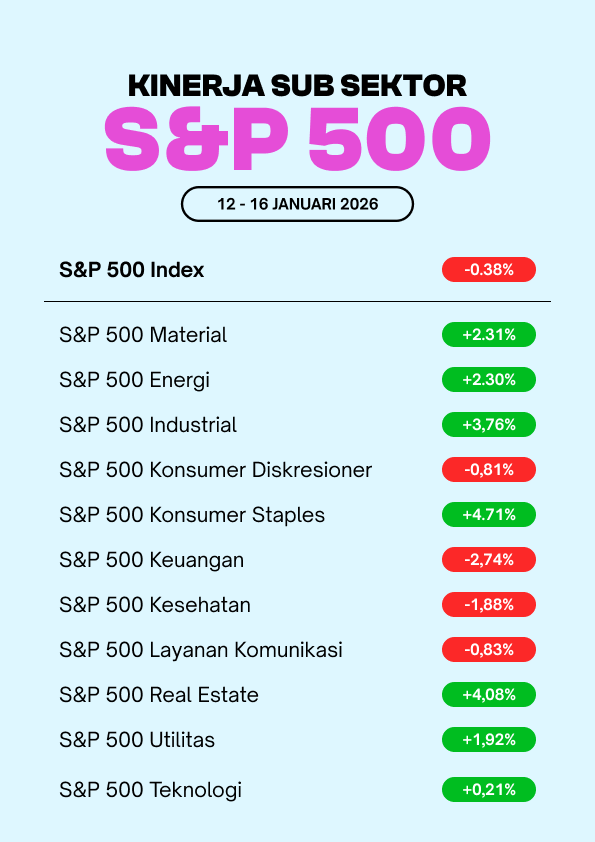Viewport: 595px width, 842px height.
Task: Click the -1,88% Kesehatan badge
Action: [x=489, y=605]
